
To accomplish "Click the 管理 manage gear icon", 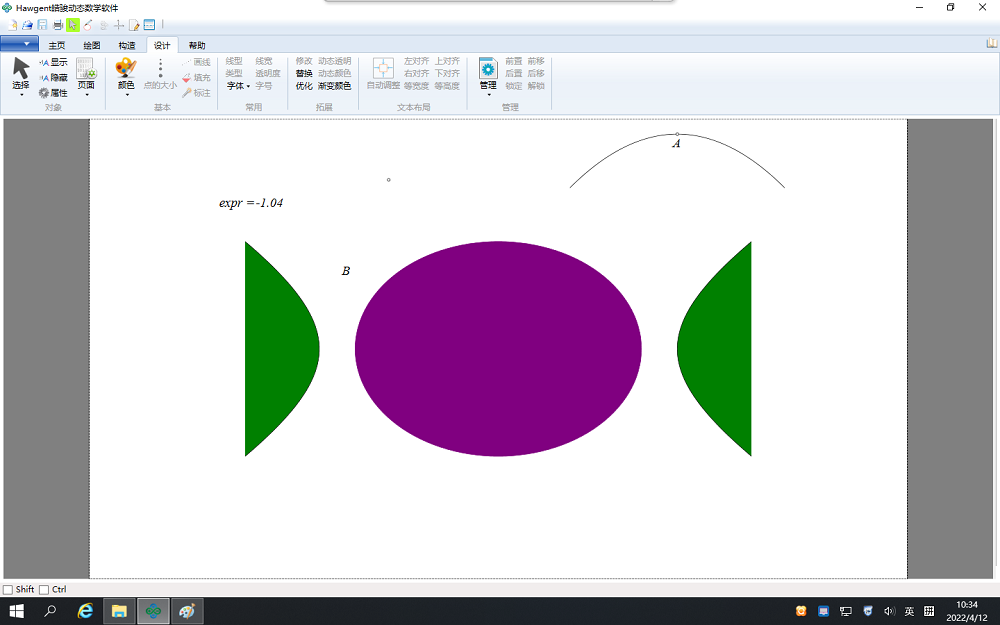I will [x=488, y=69].
